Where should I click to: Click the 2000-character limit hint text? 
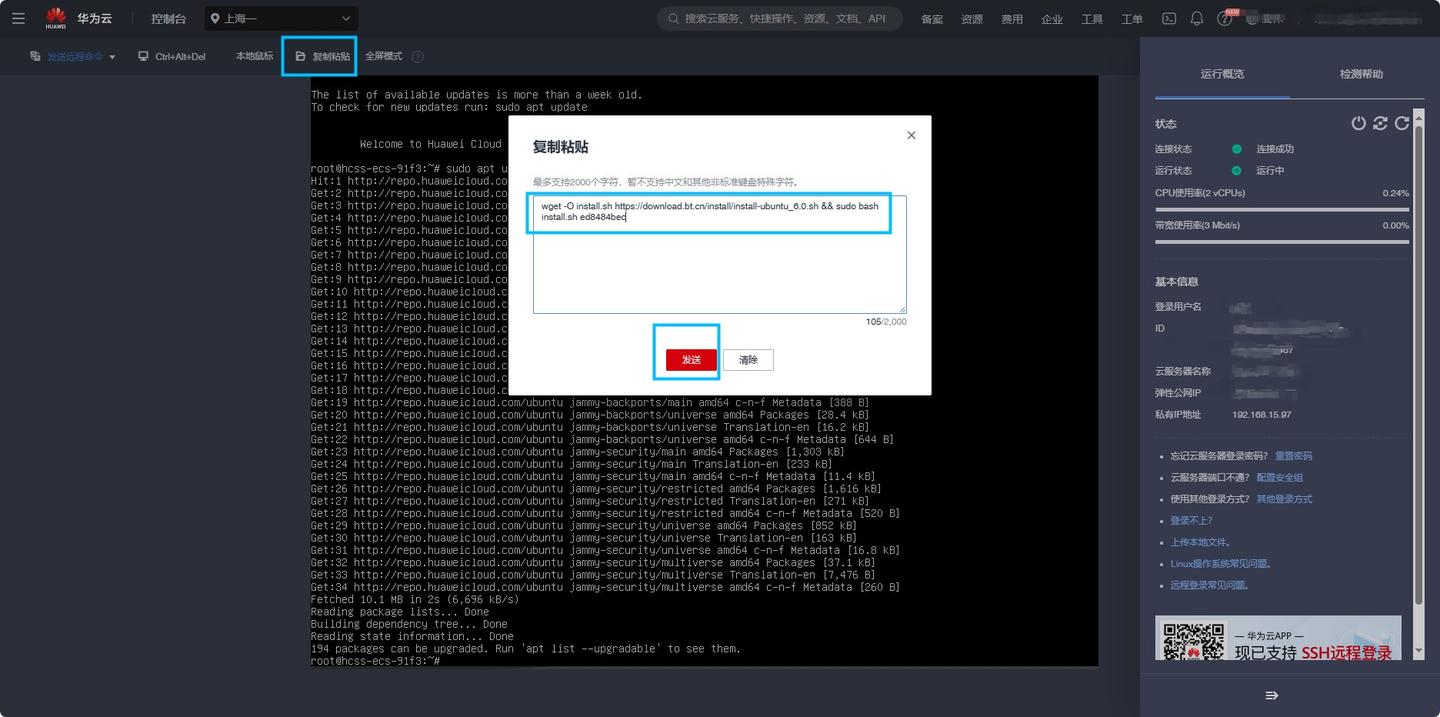(x=665, y=182)
